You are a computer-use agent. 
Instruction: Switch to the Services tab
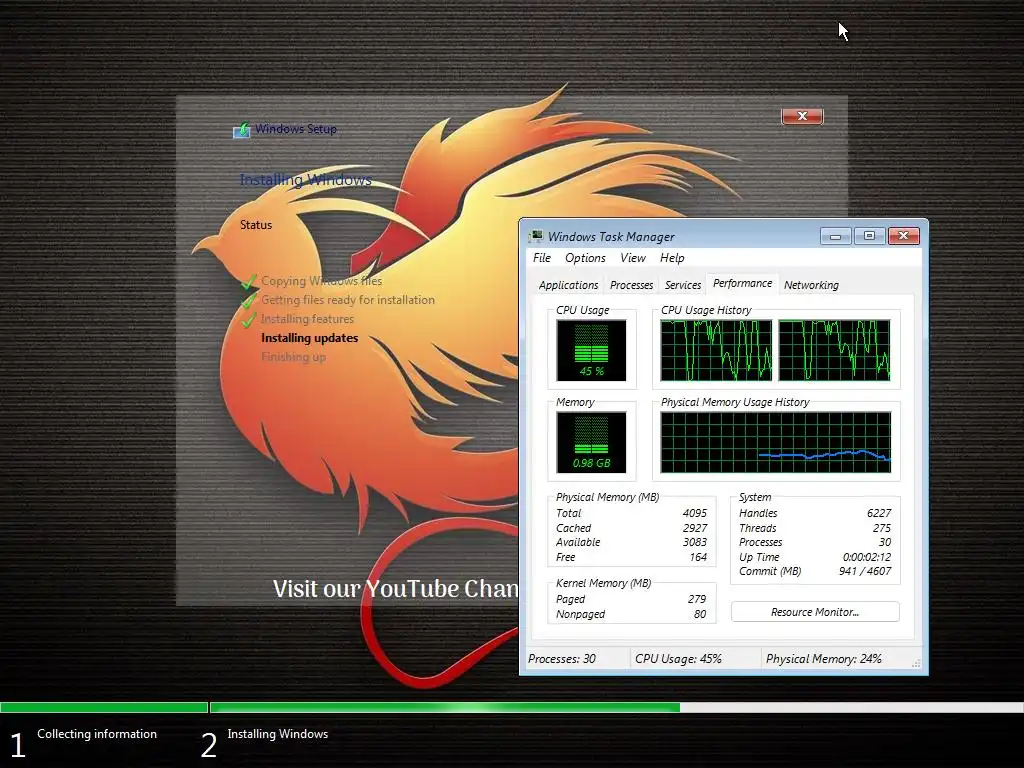(682, 285)
